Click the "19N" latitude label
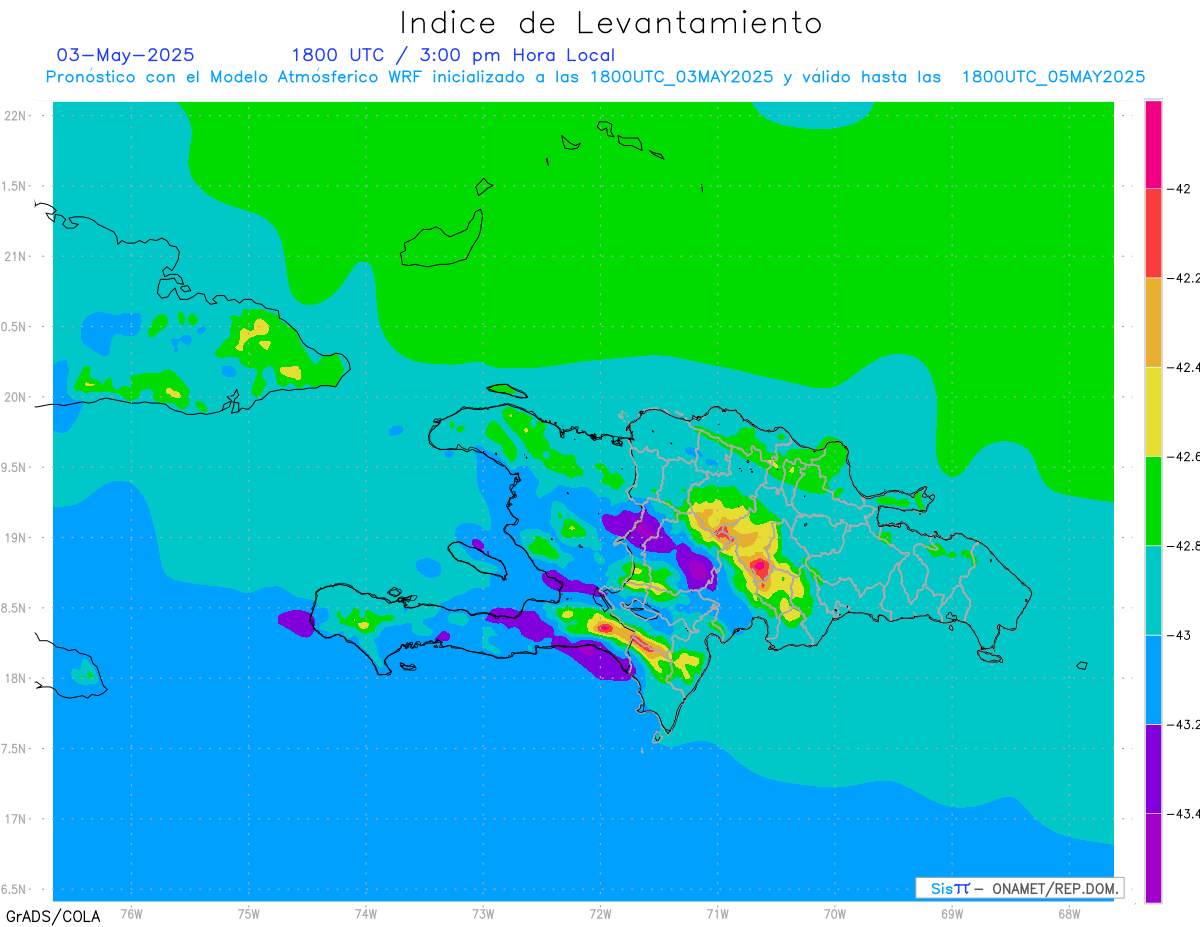The height and width of the screenshot is (927, 1200). pyautogui.click(x=15, y=537)
